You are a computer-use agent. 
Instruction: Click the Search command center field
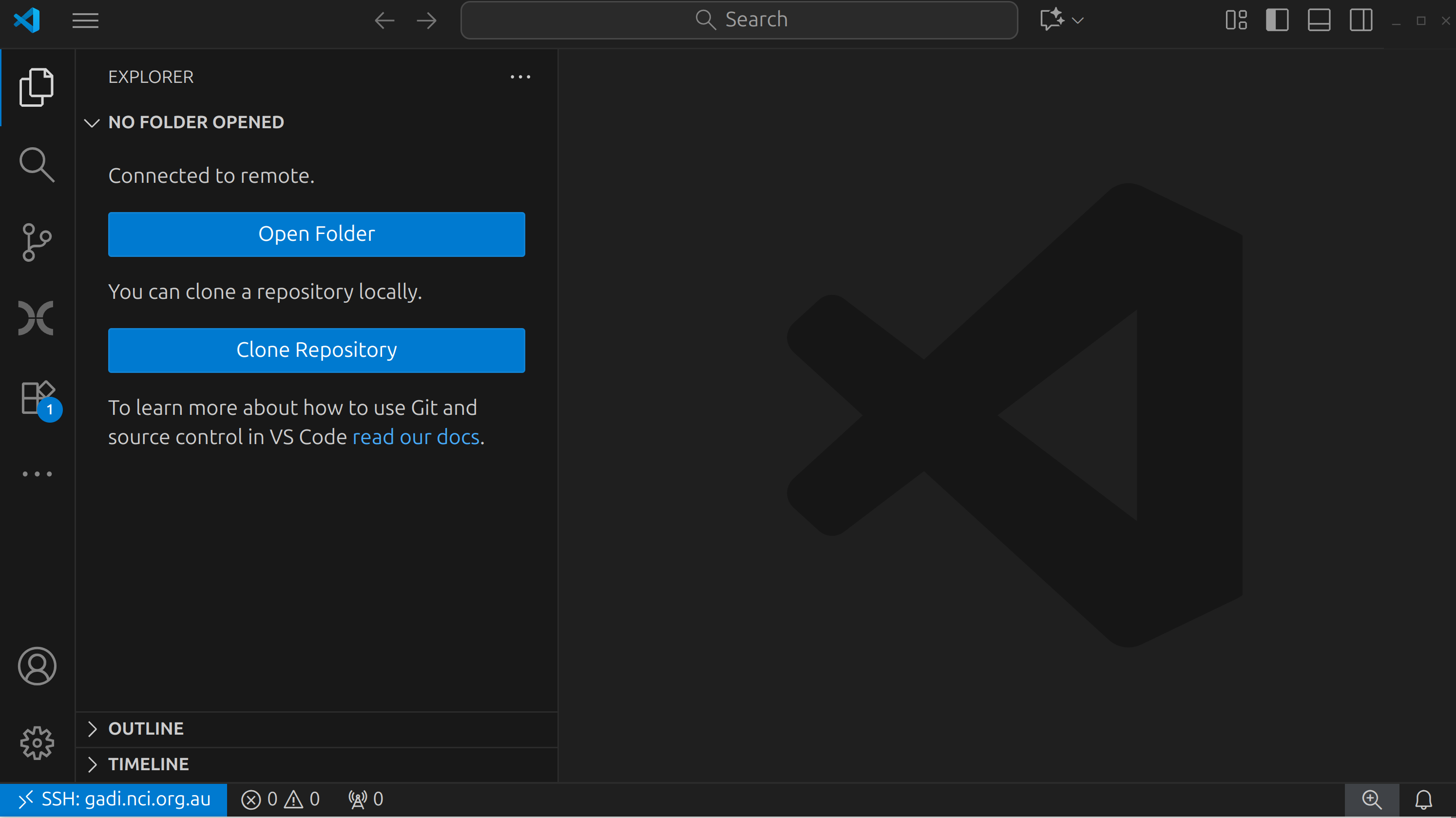pos(739,20)
